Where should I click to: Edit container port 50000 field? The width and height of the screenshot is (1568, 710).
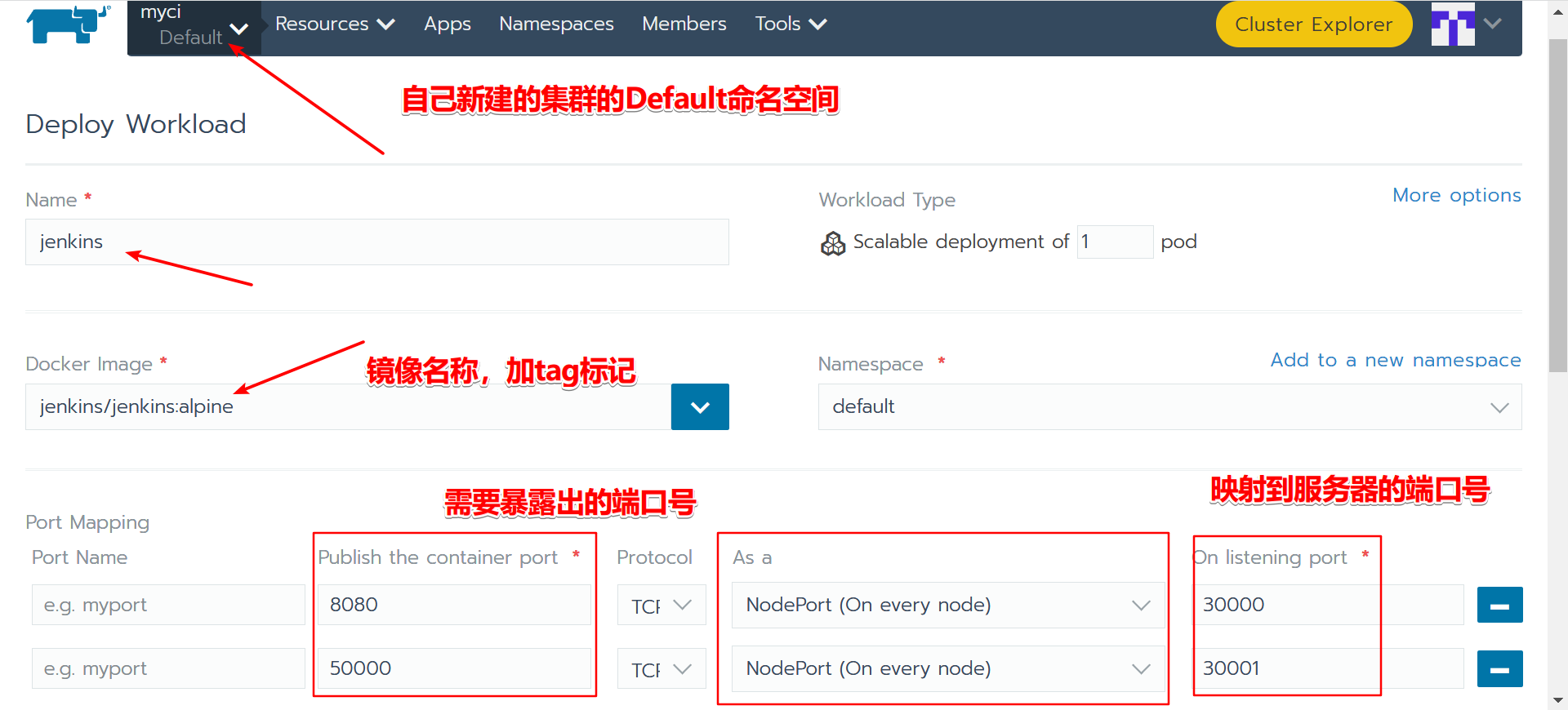pyautogui.click(x=454, y=668)
